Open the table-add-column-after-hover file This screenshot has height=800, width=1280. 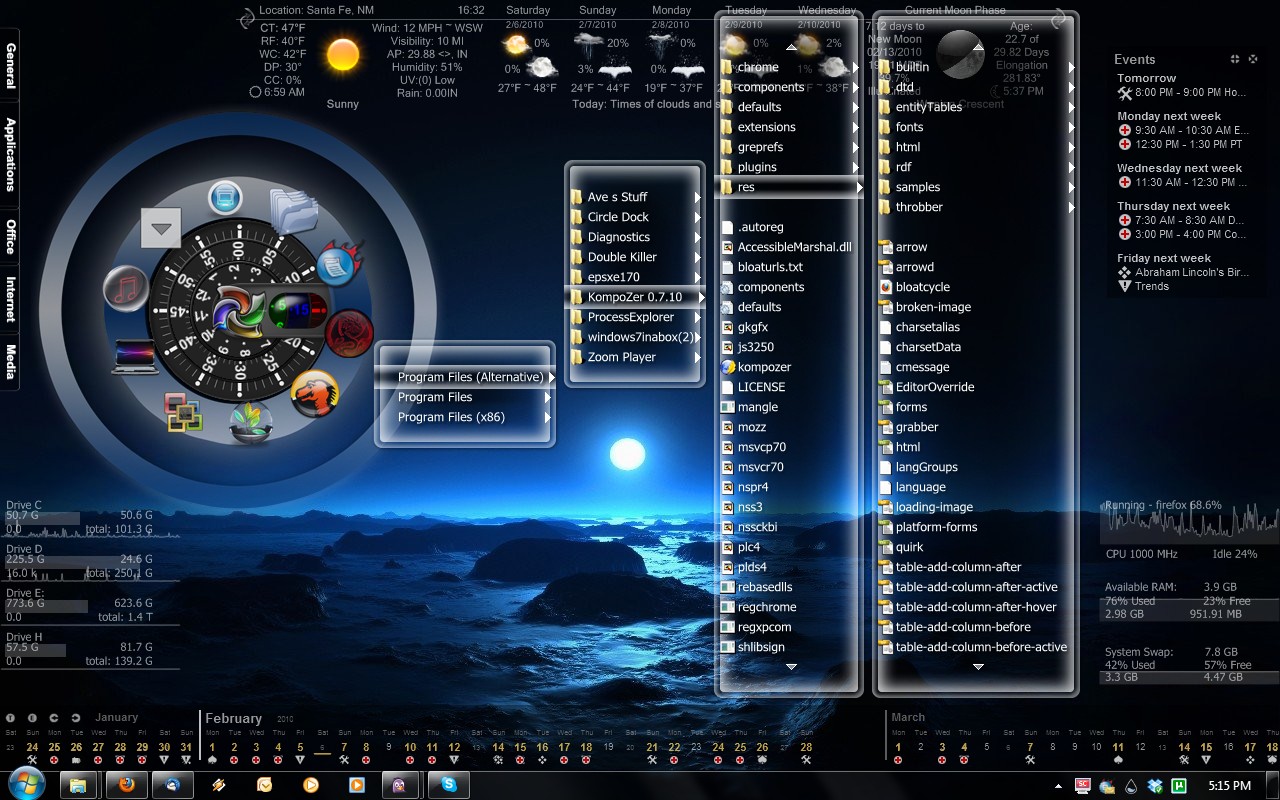click(970, 607)
